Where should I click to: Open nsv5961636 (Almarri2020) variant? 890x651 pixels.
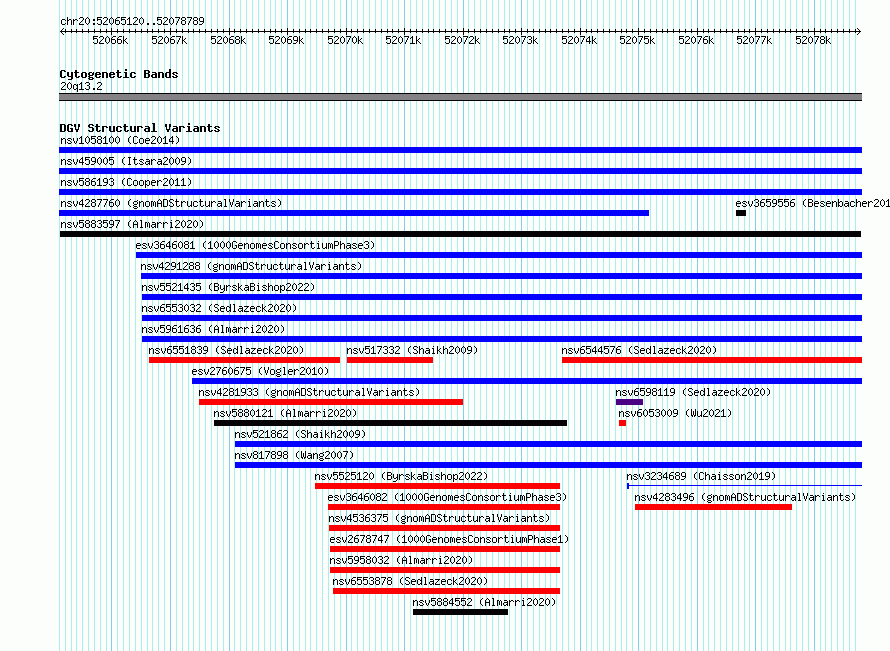502,339
